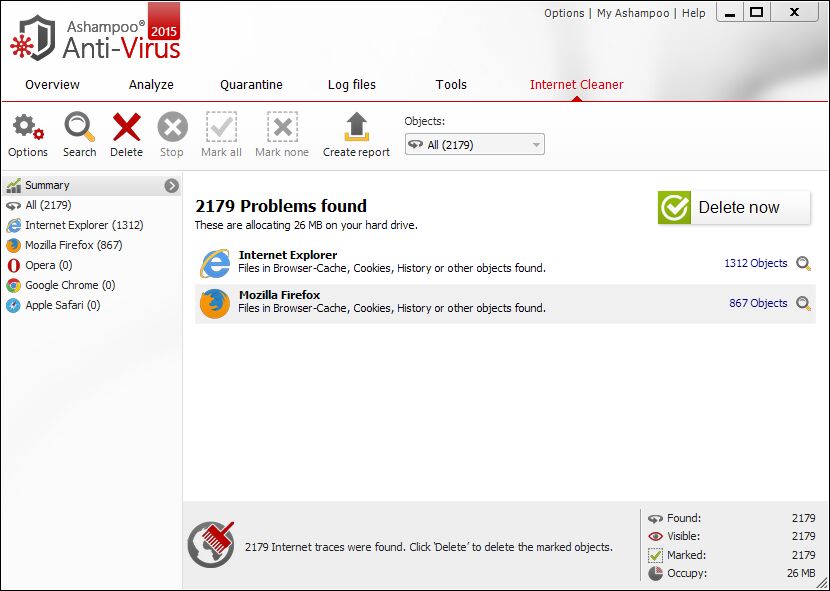Image resolution: width=830 pixels, height=591 pixels.
Task: Click the Visible eye icon
Action: point(655,536)
